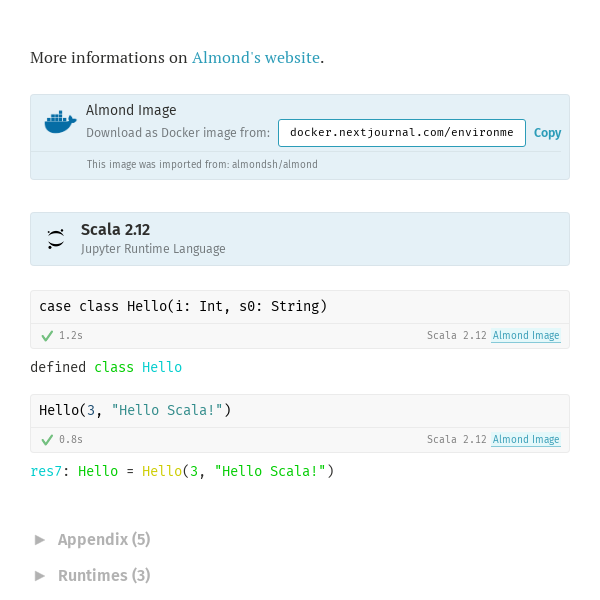This screenshot has width=600, height=600.
Task: Click the res7 output line
Action: click(x=182, y=471)
